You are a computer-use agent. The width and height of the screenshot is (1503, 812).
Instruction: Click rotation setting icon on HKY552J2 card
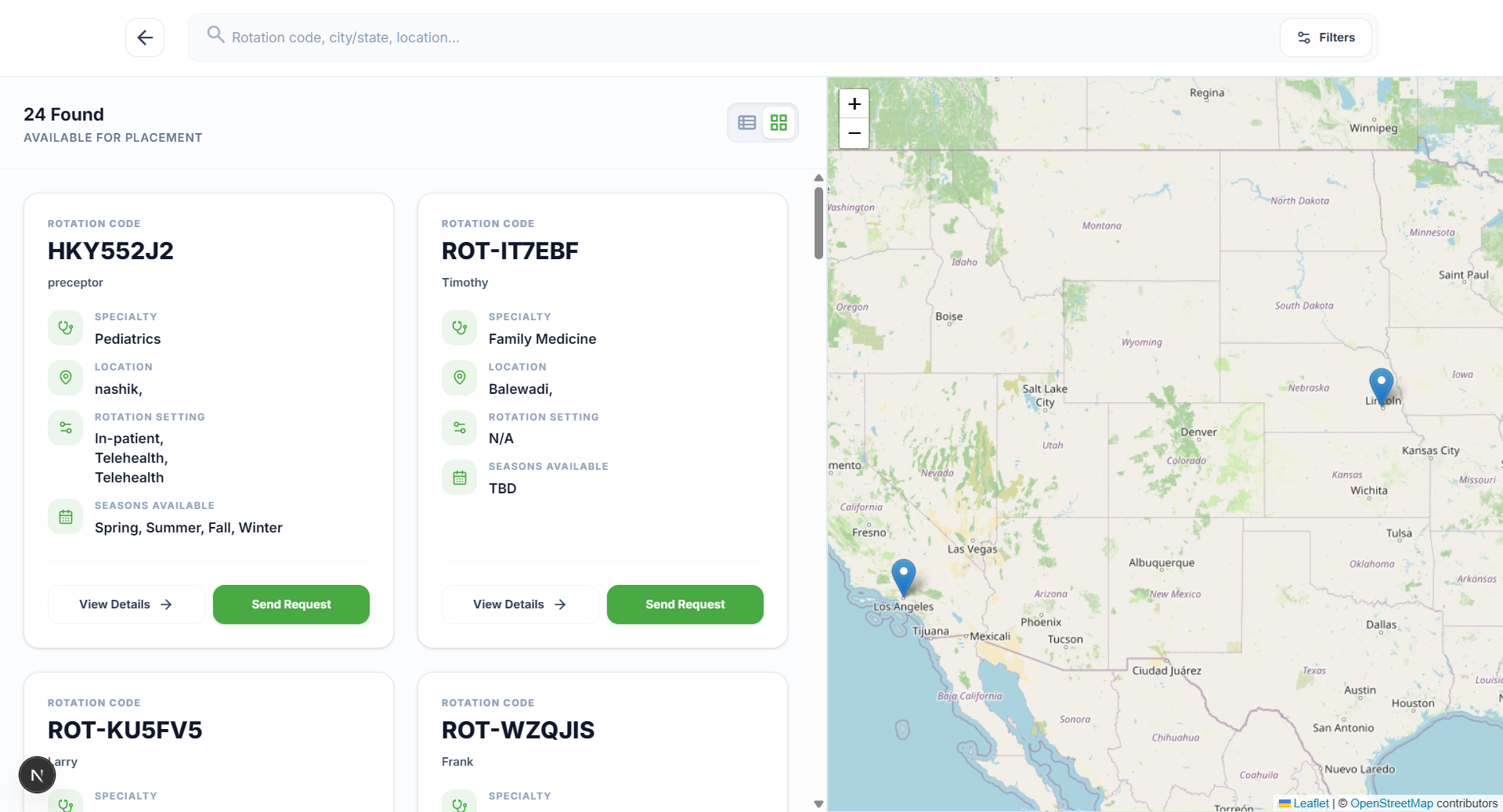[x=66, y=428]
